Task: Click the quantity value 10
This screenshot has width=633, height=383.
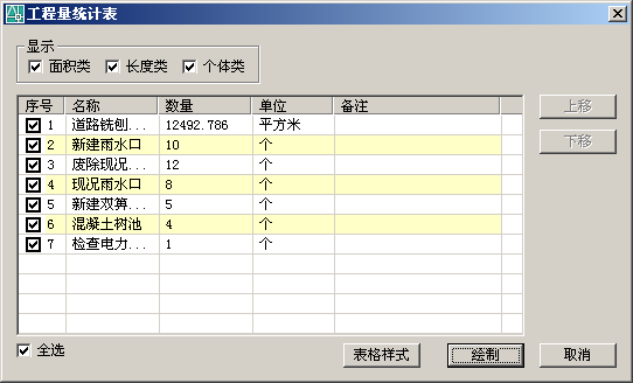Action: pos(172,145)
